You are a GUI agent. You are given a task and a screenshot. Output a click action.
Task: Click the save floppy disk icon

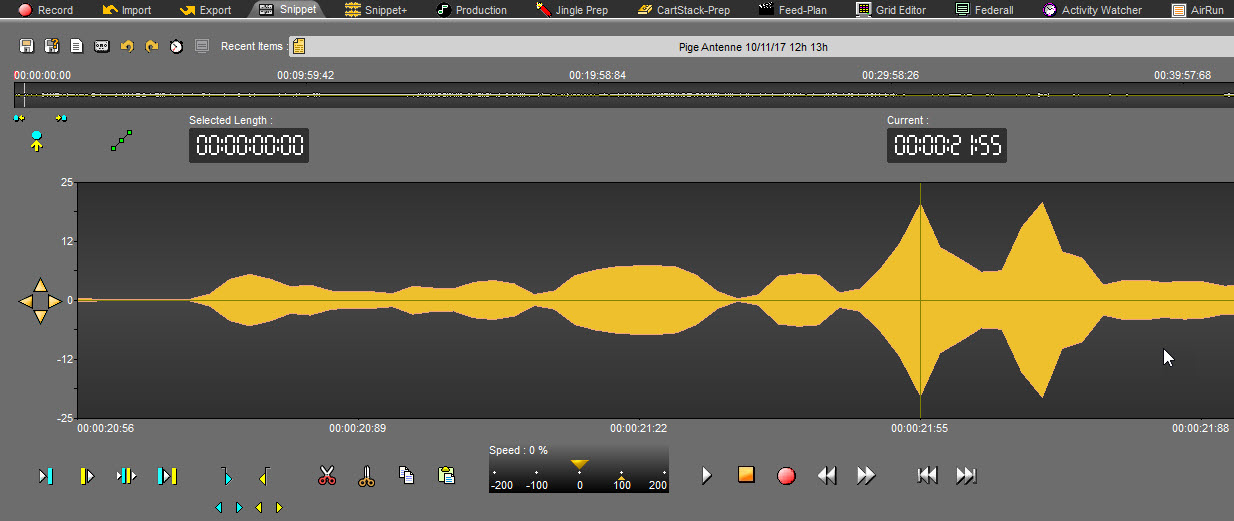pyautogui.click(x=27, y=47)
